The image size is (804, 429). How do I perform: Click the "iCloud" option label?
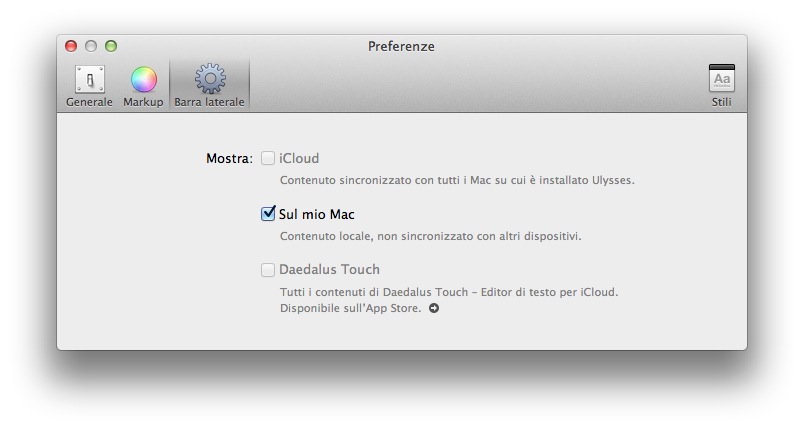(x=299, y=158)
